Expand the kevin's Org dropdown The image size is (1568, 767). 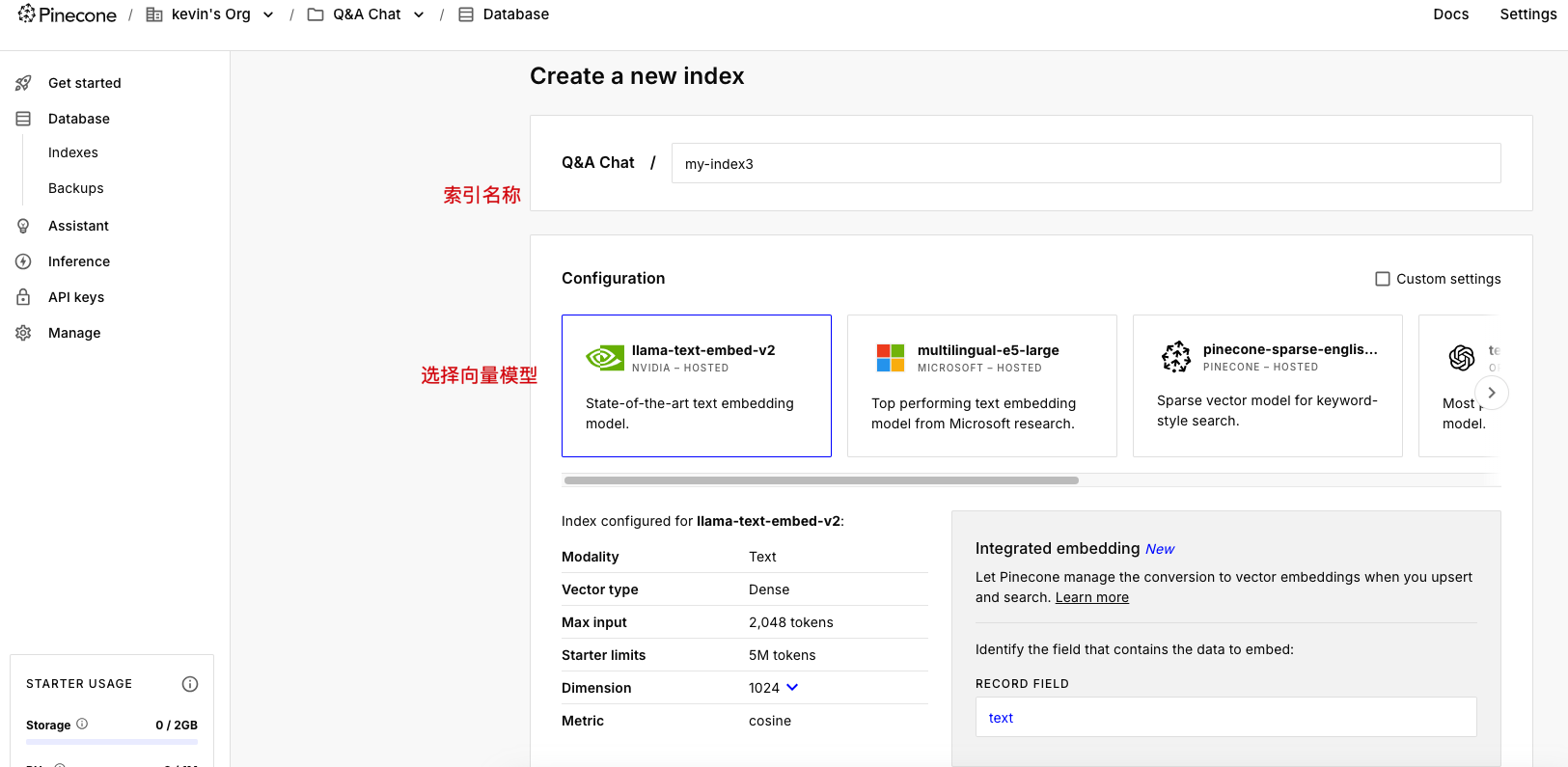(x=268, y=14)
